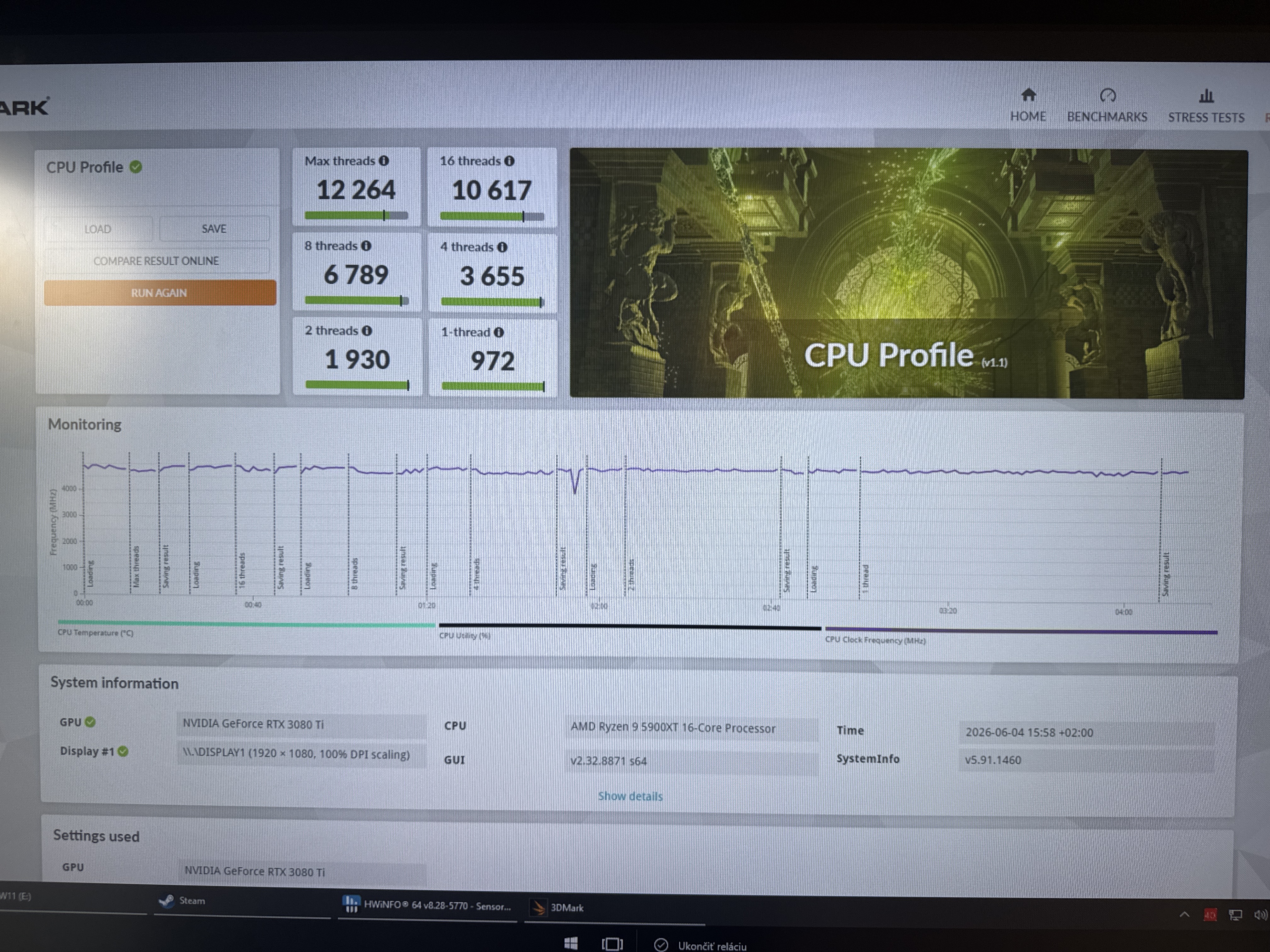Click the 8 threads score bar
Viewport: 1270px width, 952px height.
coord(357,300)
